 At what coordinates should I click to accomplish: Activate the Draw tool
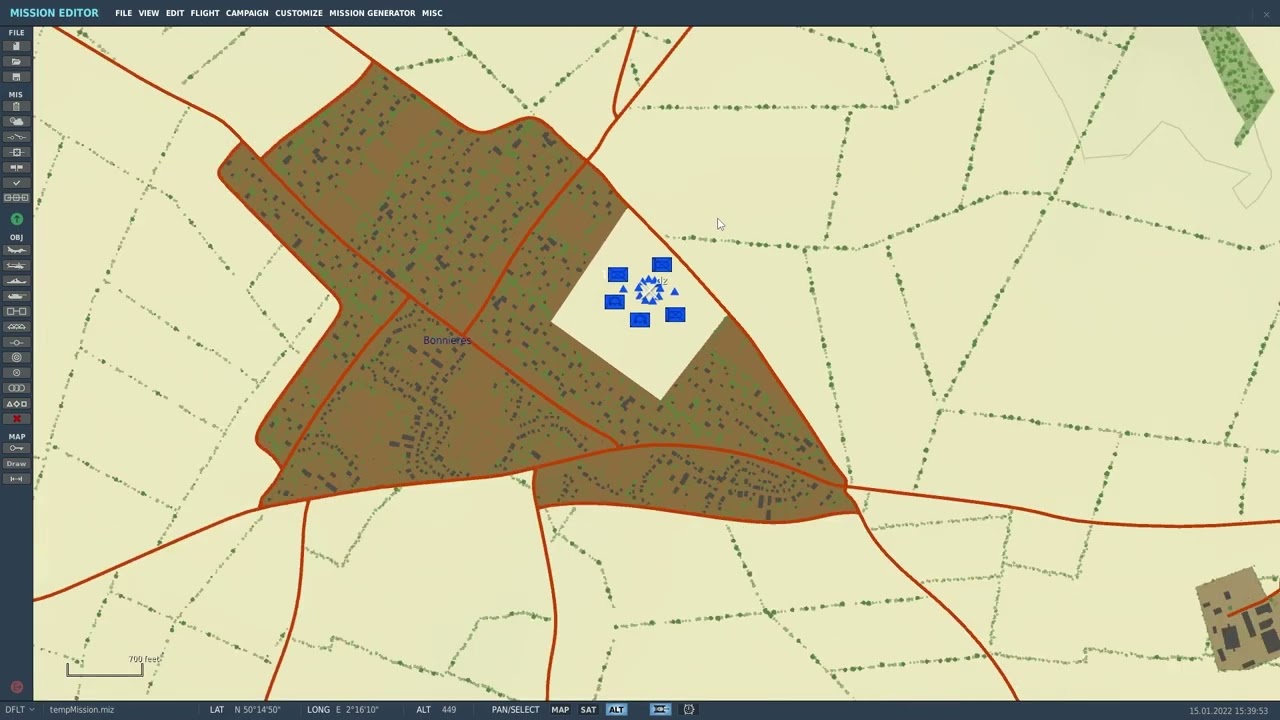click(16, 464)
